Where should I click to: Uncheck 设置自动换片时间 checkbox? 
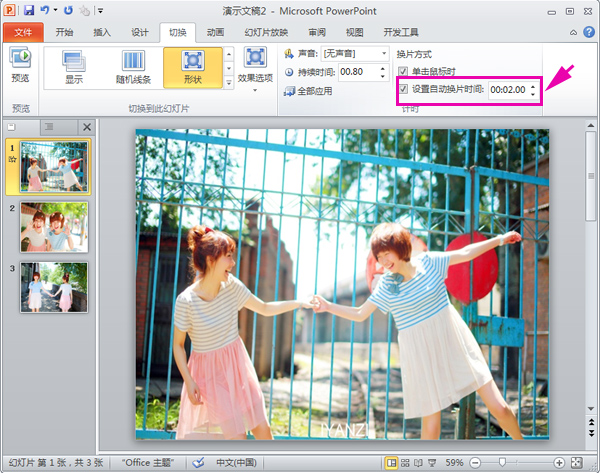(x=403, y=89)
